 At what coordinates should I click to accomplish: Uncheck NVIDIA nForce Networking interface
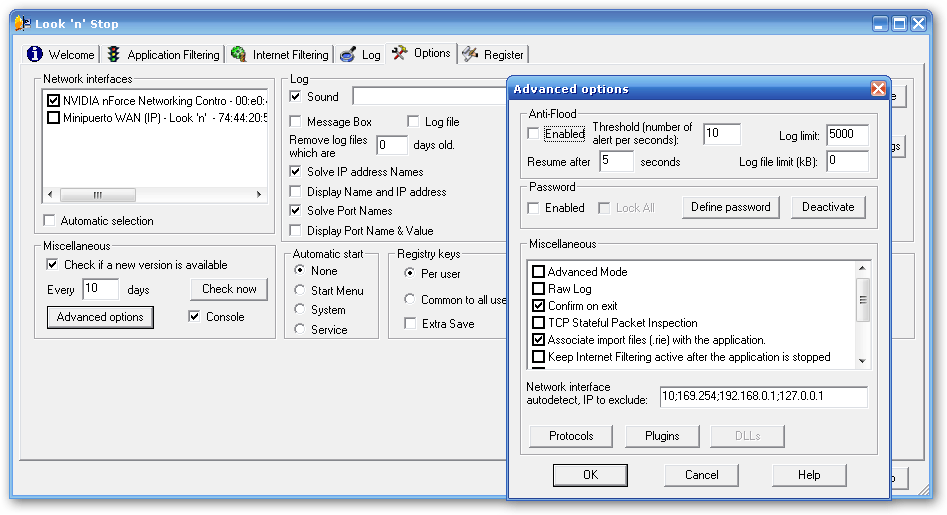coord(53,100)
